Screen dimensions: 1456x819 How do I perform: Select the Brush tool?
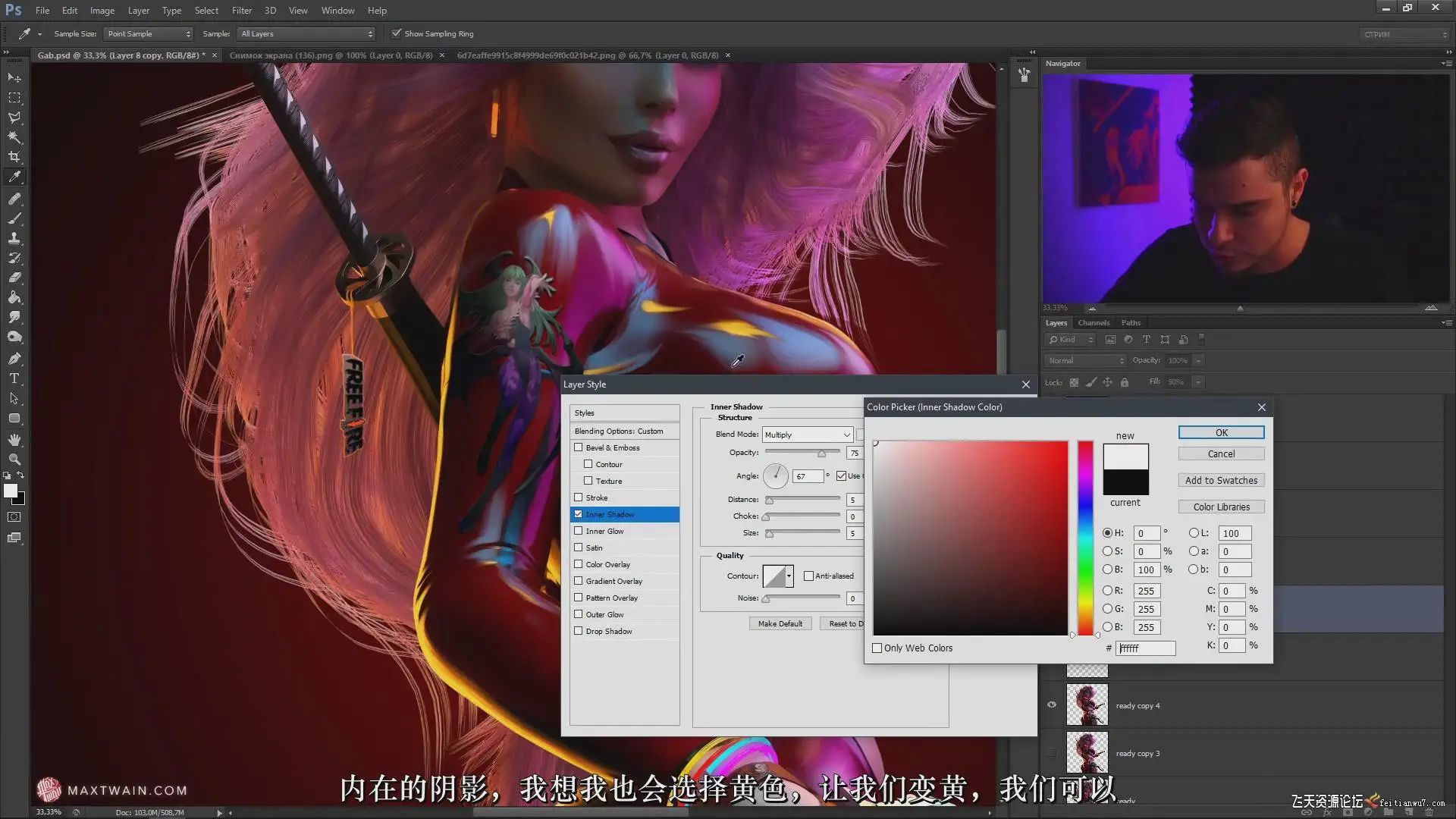[14, 218]
